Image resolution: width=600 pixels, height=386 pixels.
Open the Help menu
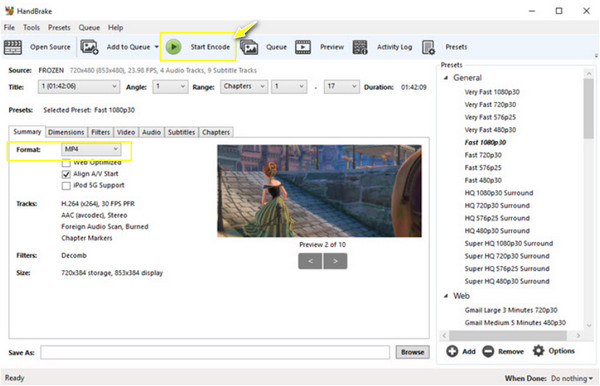[x=115, y=28]
